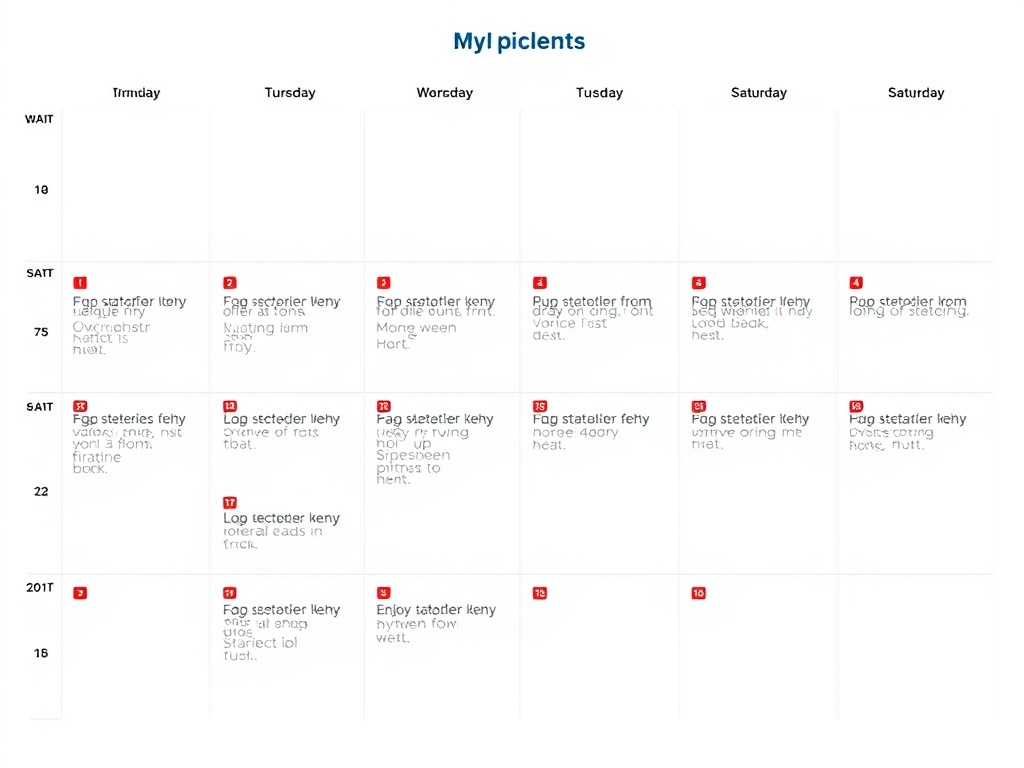
Task: Click the red "15" badge on the "Fag statalier fehy" event
Action: click(x=540, y=407)
